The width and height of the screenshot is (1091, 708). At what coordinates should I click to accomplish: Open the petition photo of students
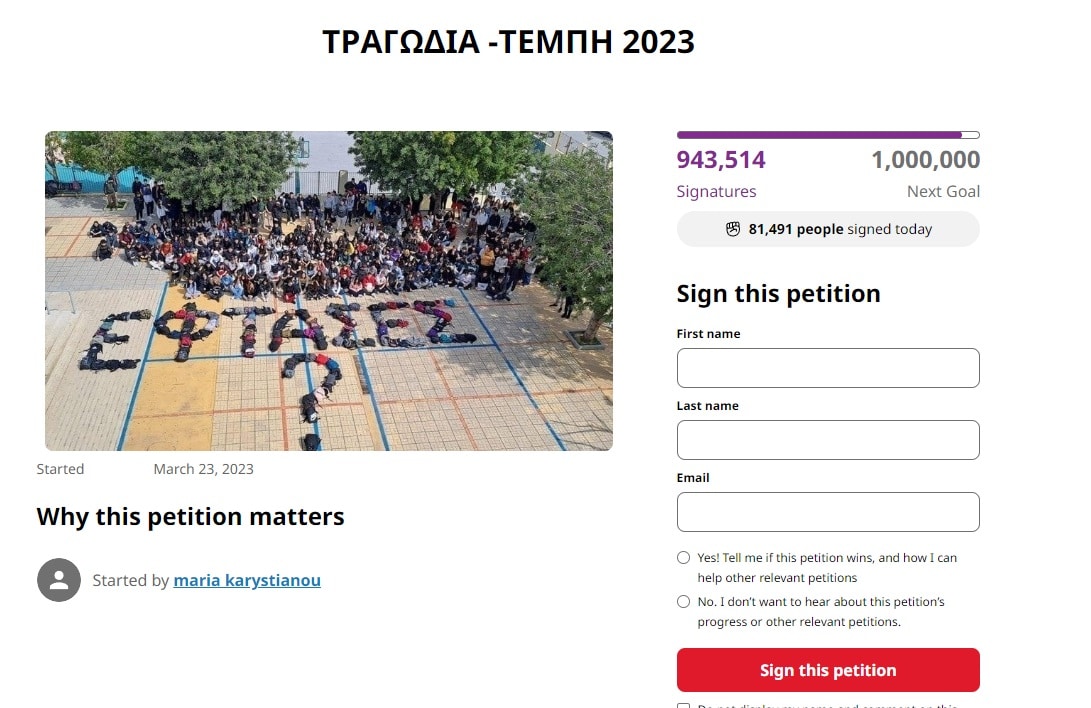[x=328, y=291]
